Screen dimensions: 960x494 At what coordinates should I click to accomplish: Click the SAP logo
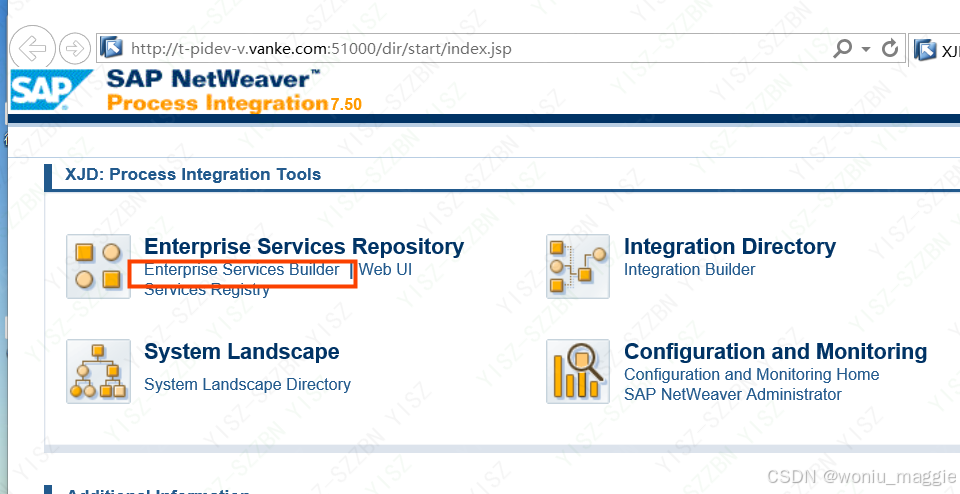click(51, 89)
